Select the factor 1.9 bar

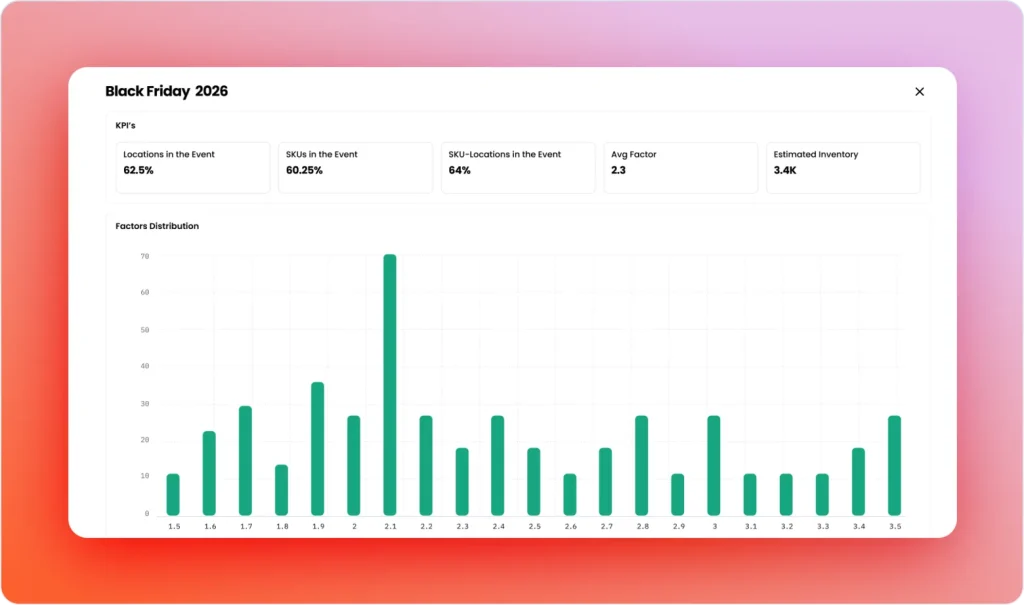[x=317, y=448]
